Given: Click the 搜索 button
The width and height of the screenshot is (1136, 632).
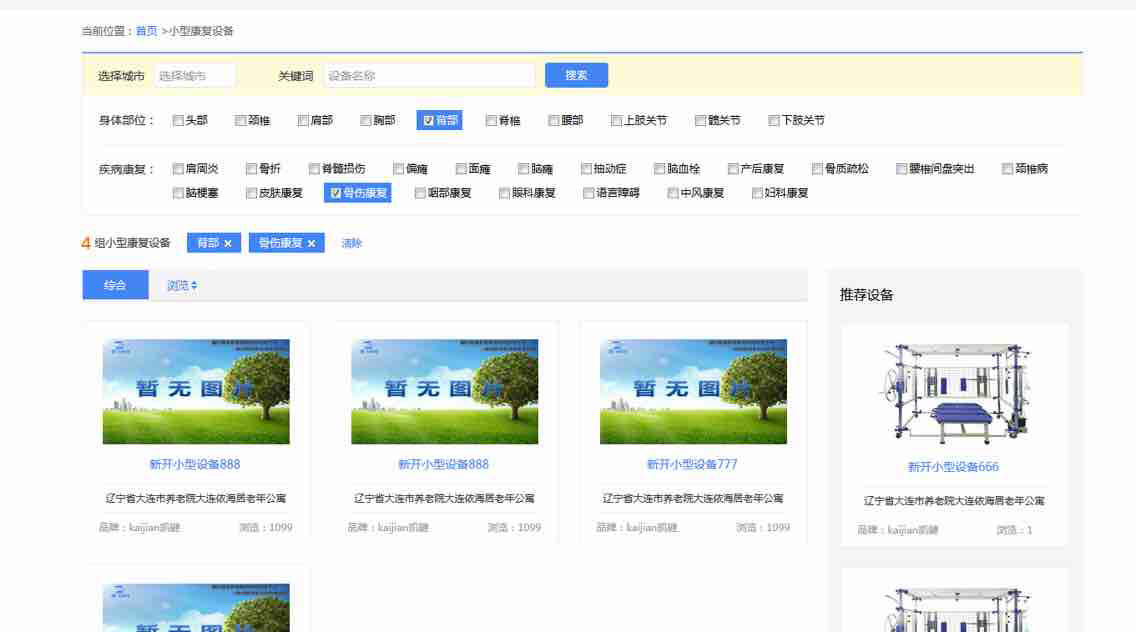Looking at the screenshot, I should click(576, 75).
